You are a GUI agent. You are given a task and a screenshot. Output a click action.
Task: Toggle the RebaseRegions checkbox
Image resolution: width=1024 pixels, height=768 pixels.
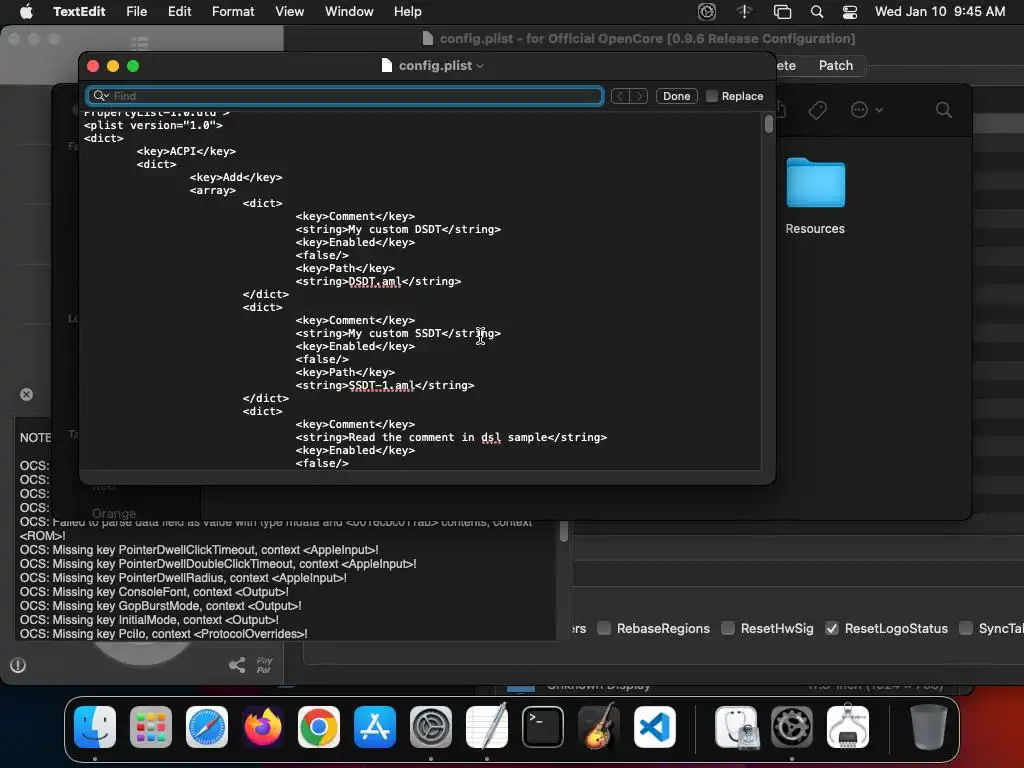(x=604, y=628)
